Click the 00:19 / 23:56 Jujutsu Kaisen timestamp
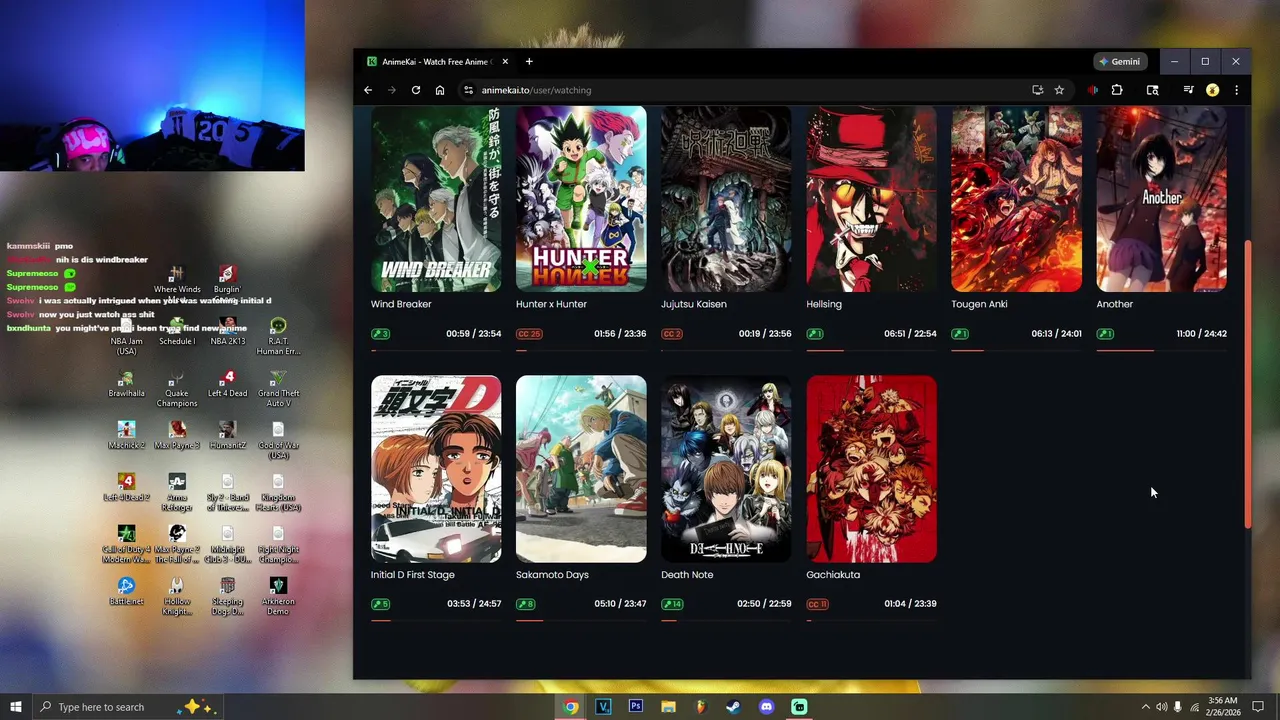Viewport: 1280px width, 720px height. pyautogui.click(x=765, y=334)
